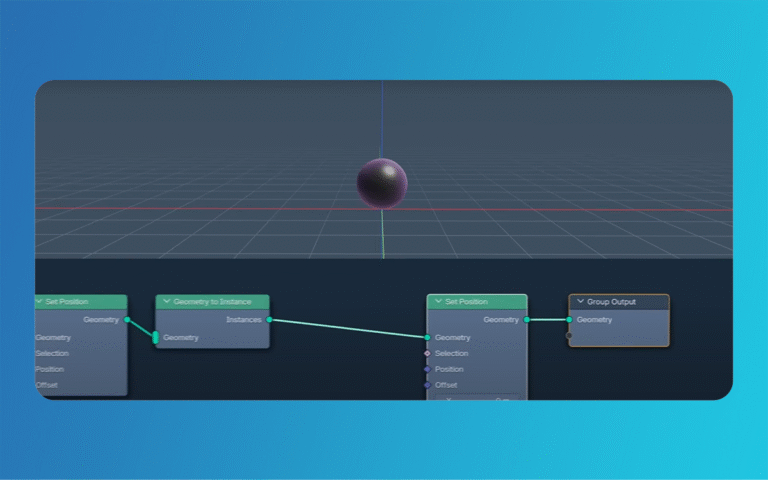This screenshot has width=768, height=480.
Task: Collapse the Set Position node linked to Group Output
Action: coord(438,301)
